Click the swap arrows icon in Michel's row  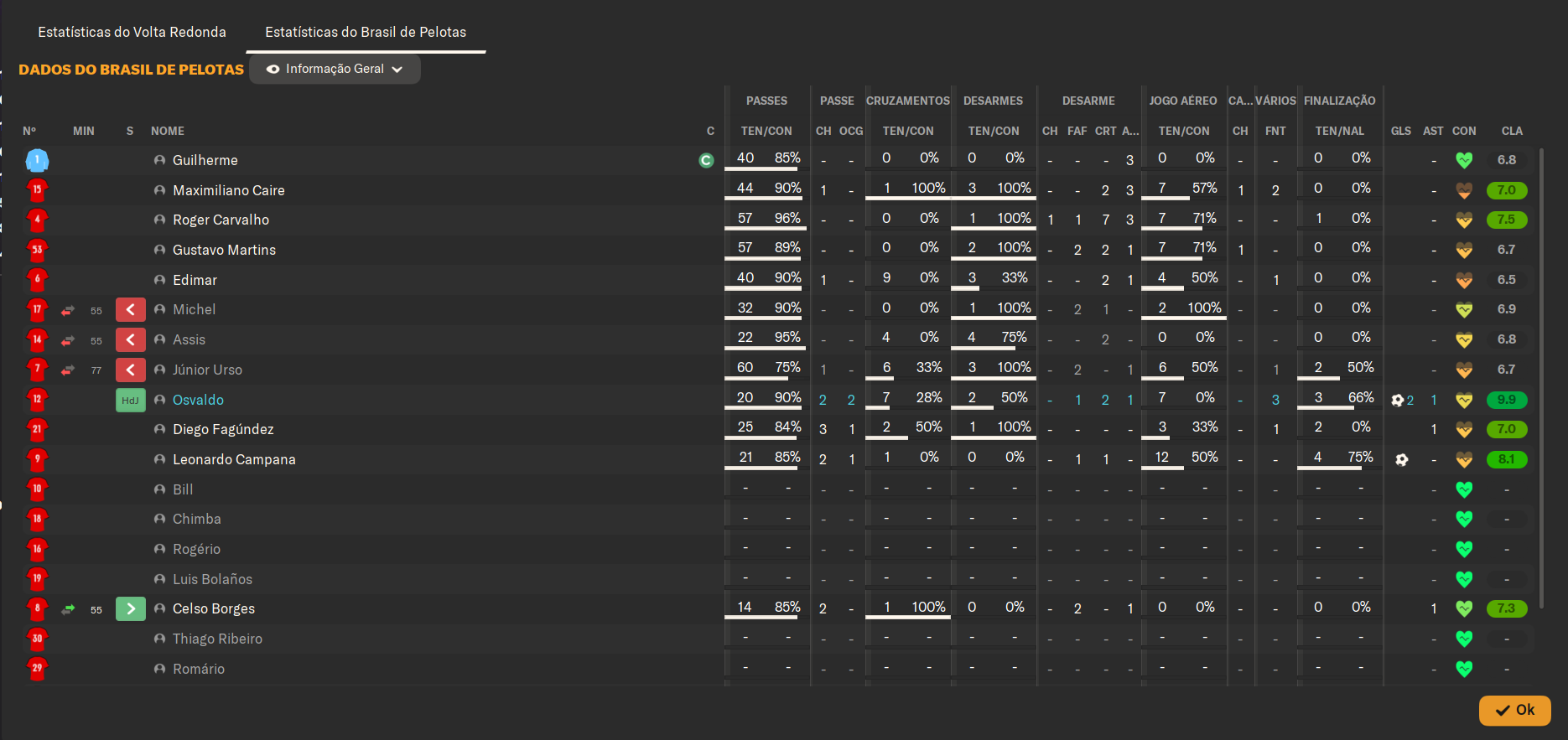(x=68, y=310)
